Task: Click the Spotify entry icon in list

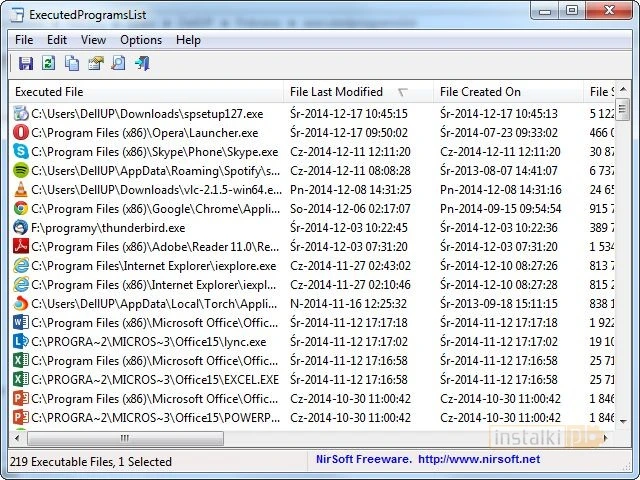Action: 21,170
